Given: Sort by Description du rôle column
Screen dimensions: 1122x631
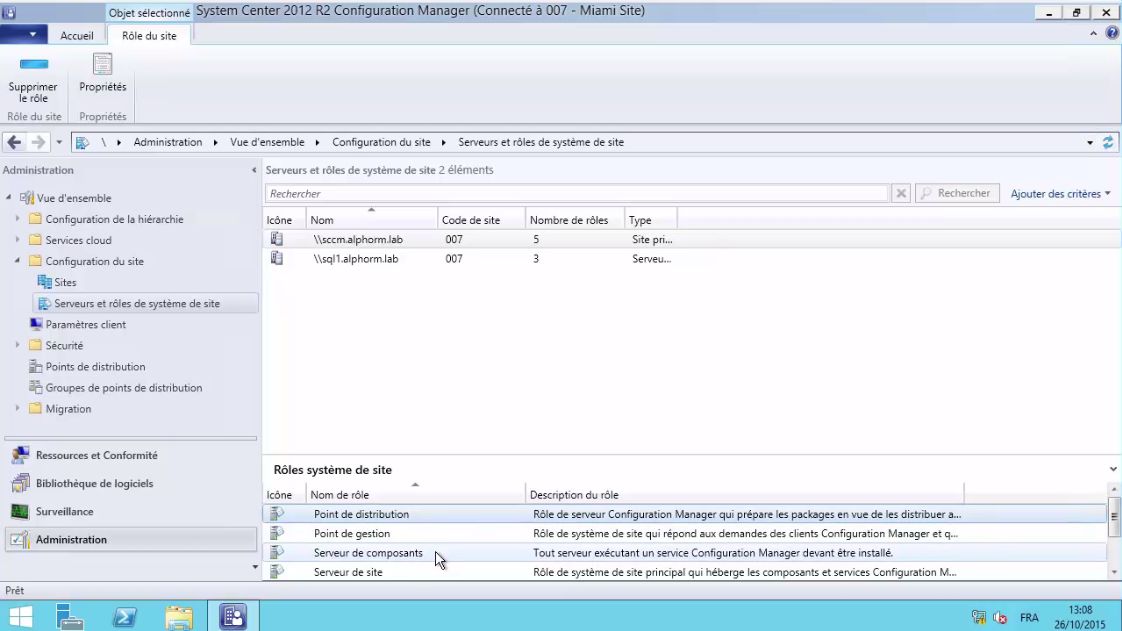Looking at the screenshot, I should click(744, 494).
